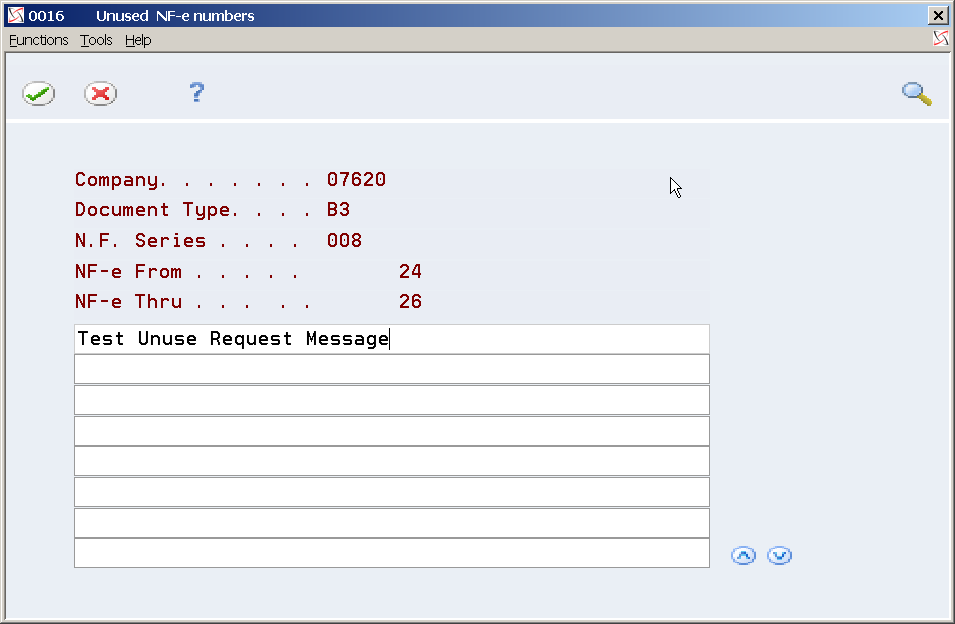The image size is (955, 624).
Task: Click the seventh message text line
Action: (392, 523)
